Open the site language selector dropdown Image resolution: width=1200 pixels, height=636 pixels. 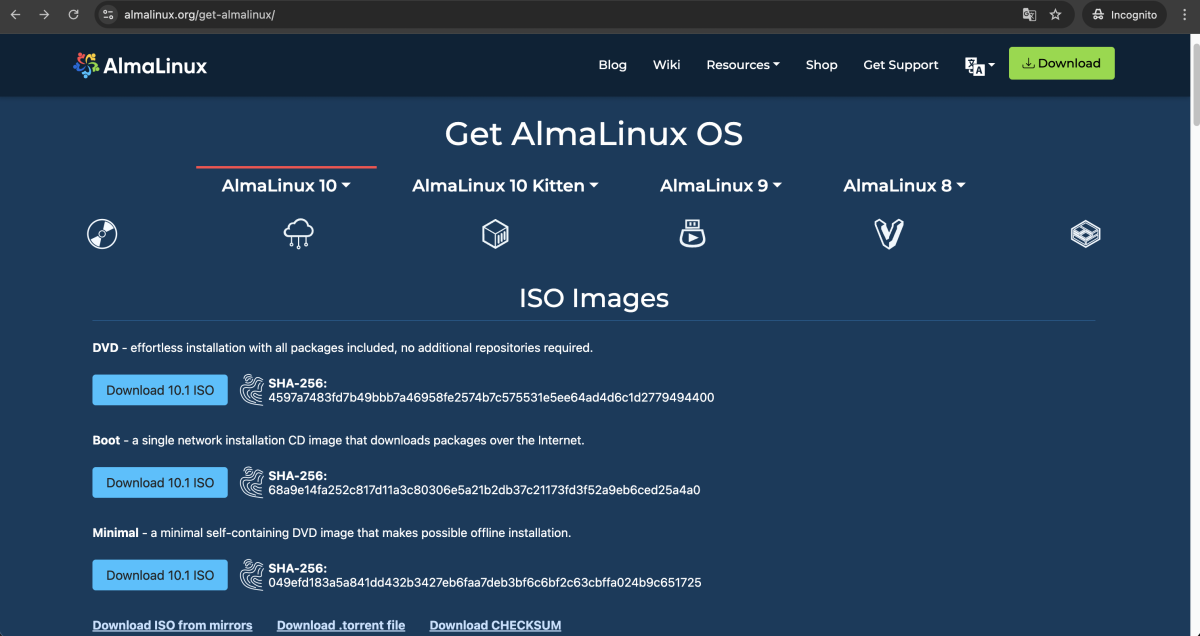coord(974,66)
